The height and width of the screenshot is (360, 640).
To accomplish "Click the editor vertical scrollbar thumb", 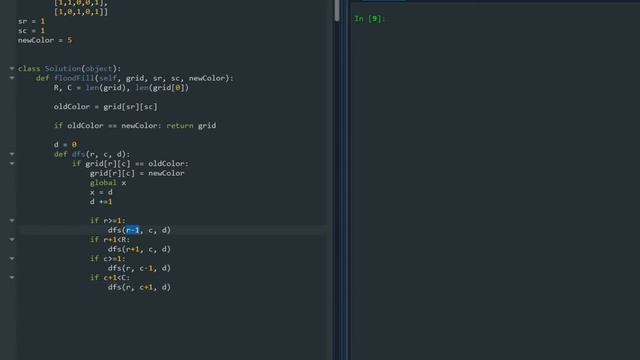I will [x=337, y=10].
